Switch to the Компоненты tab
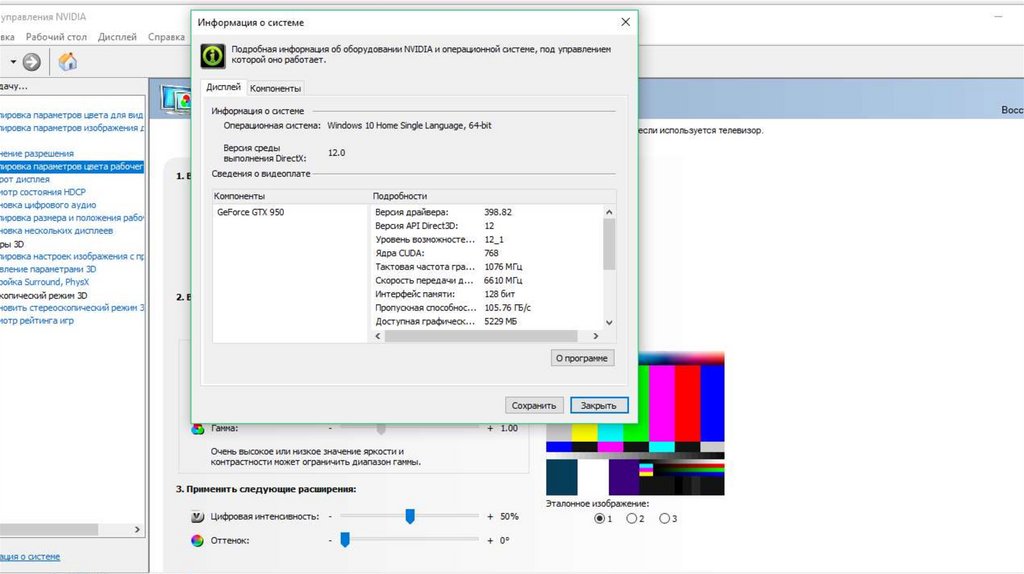This screenshot has height=574, width=1024. click(x=275, y=88)
